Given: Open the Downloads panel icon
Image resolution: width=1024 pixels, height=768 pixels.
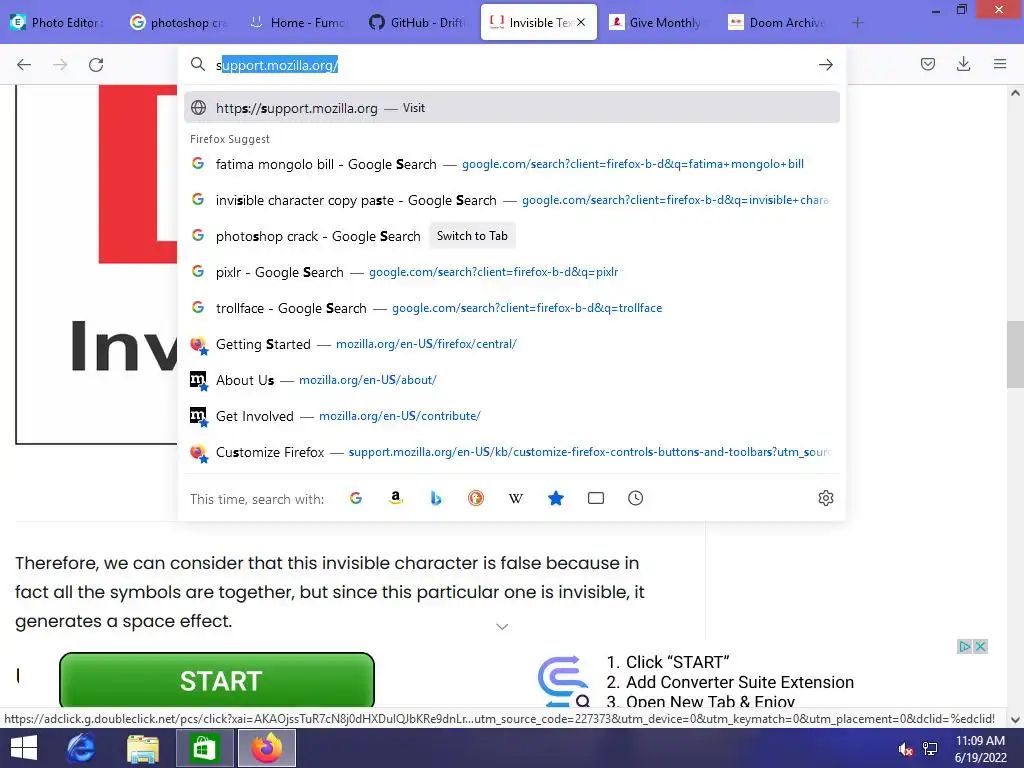Looking at the screenshot, I should pos(963,64).
